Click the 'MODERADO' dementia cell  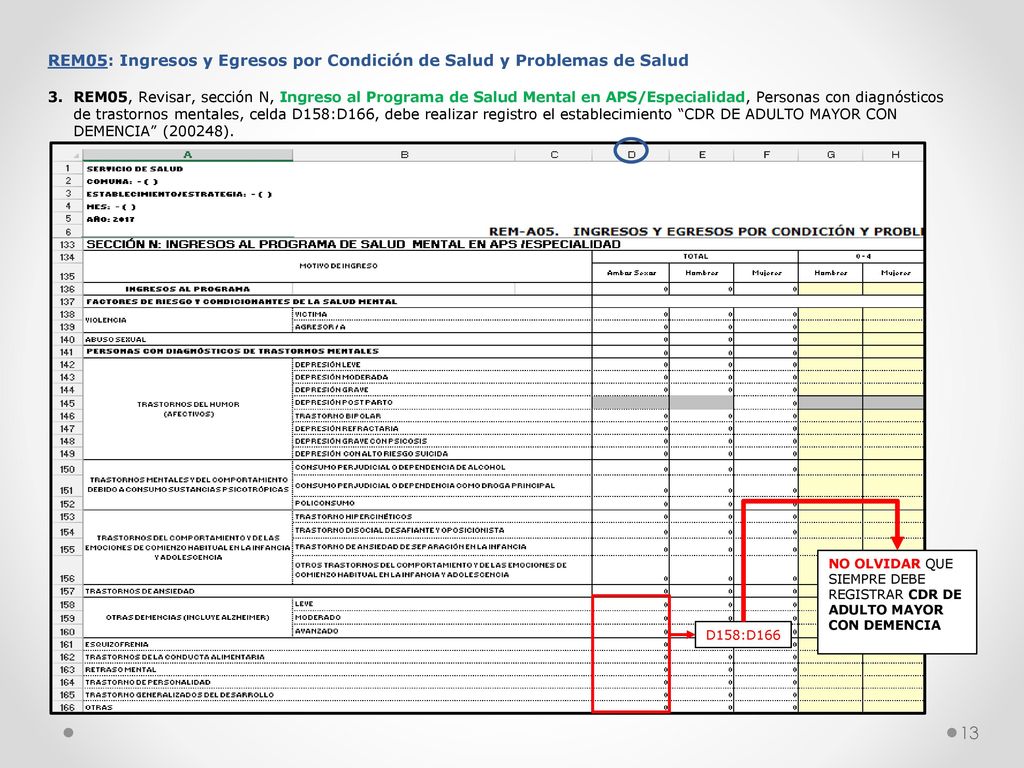[442, 617]
